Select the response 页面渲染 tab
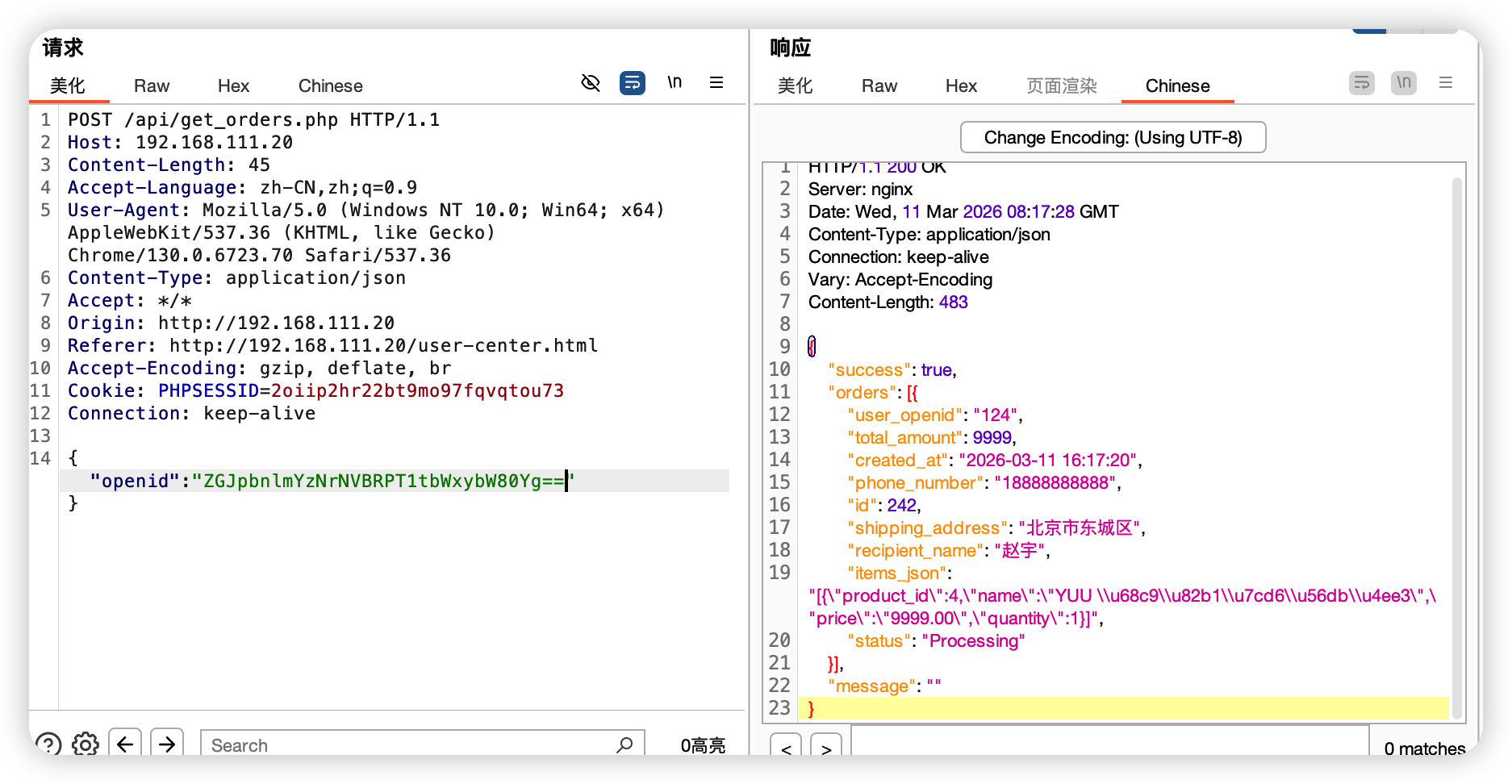 [x=1061, y=86]
